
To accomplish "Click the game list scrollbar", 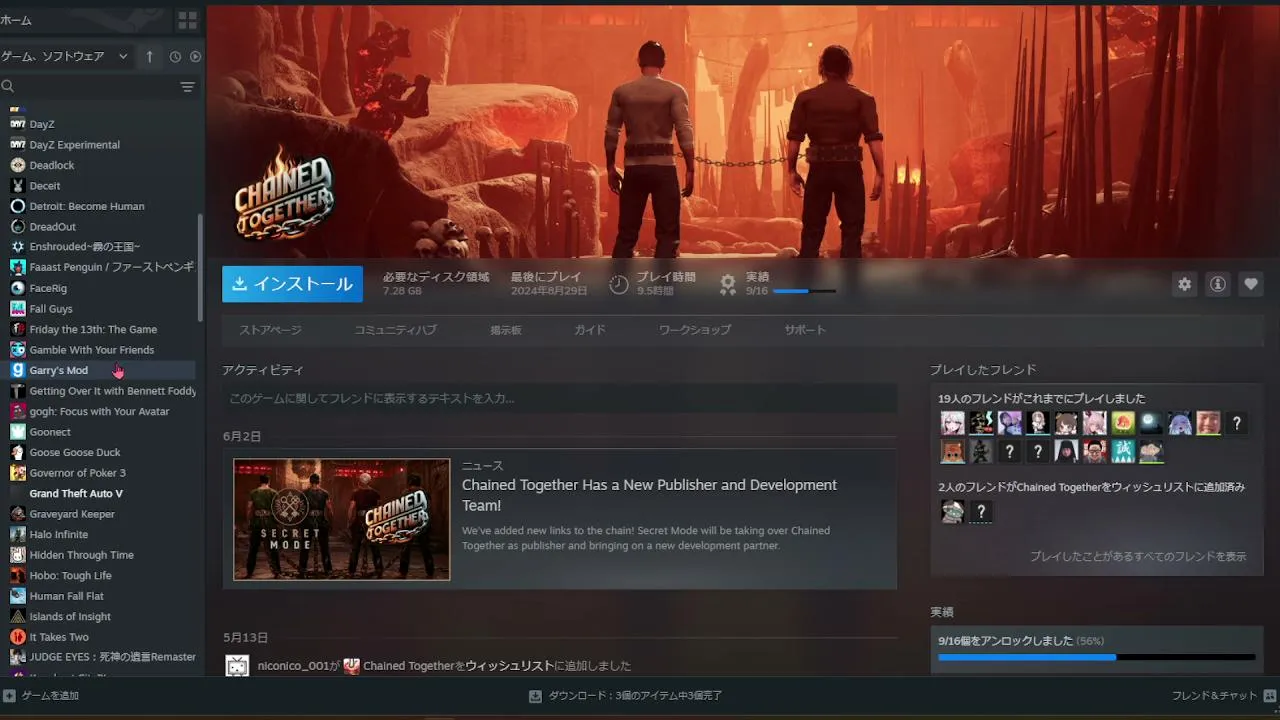I will 201,266.
